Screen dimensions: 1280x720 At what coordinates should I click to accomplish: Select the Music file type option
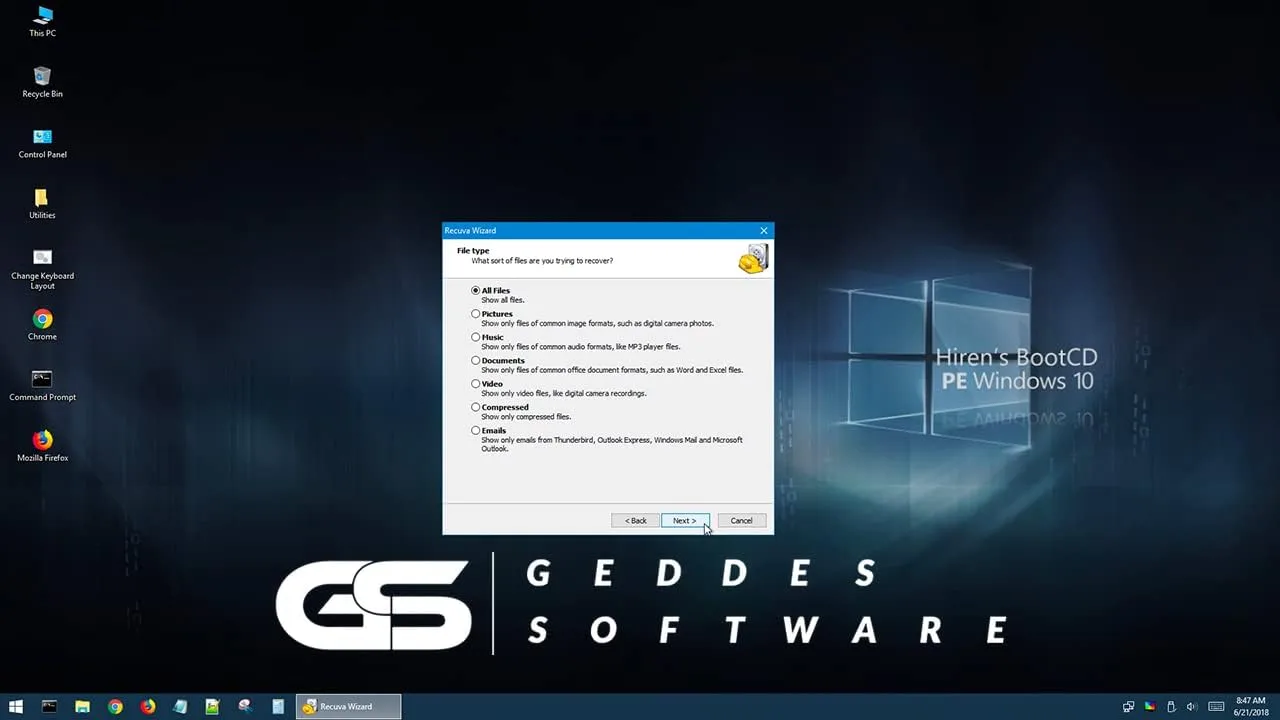pyautogui.click(x=476, y=337)
